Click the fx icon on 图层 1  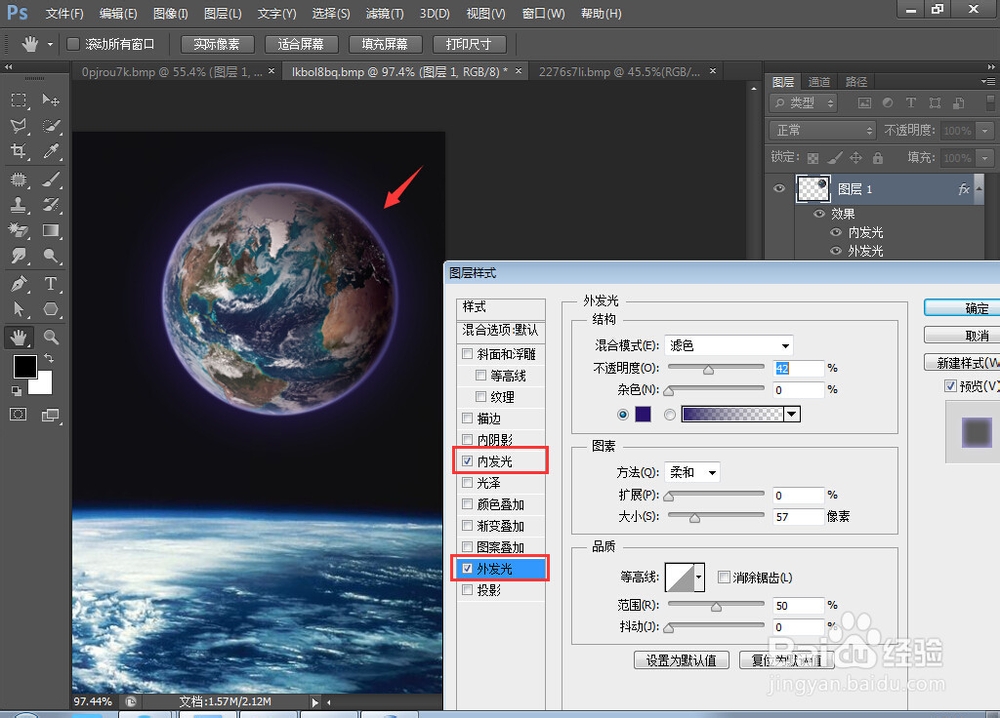[x=964, y=189]
